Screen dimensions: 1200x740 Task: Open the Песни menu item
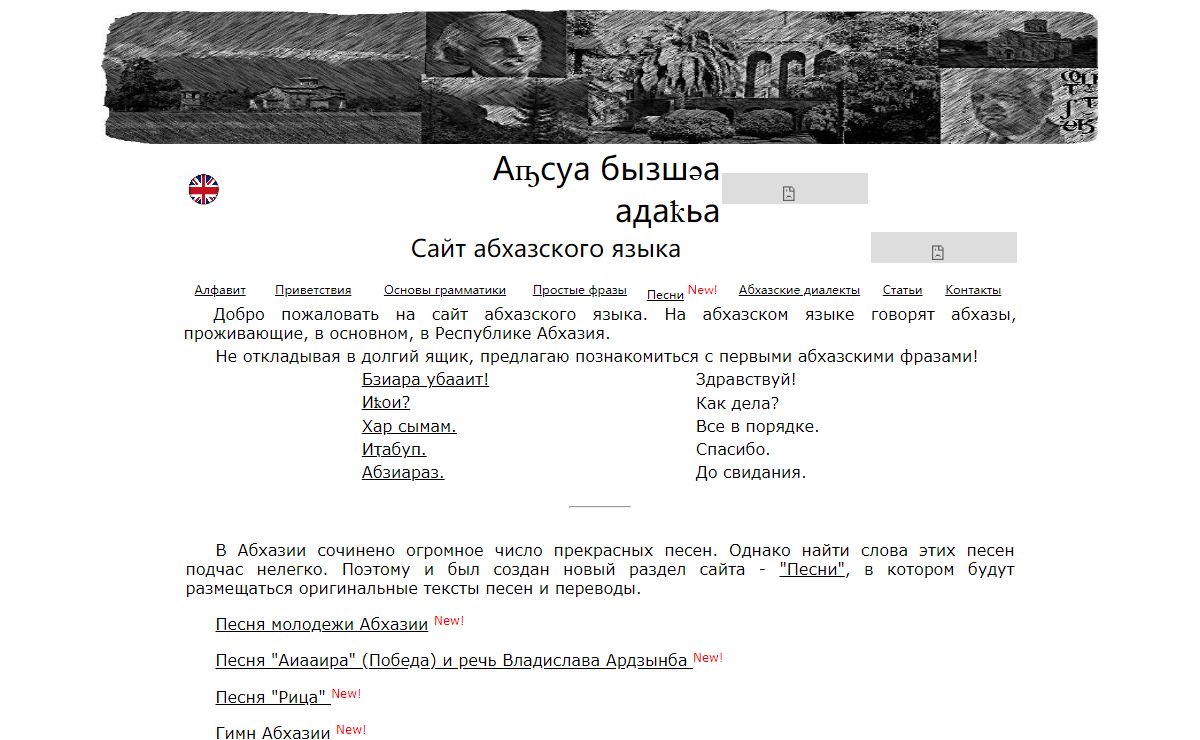[x=665, y=295]
